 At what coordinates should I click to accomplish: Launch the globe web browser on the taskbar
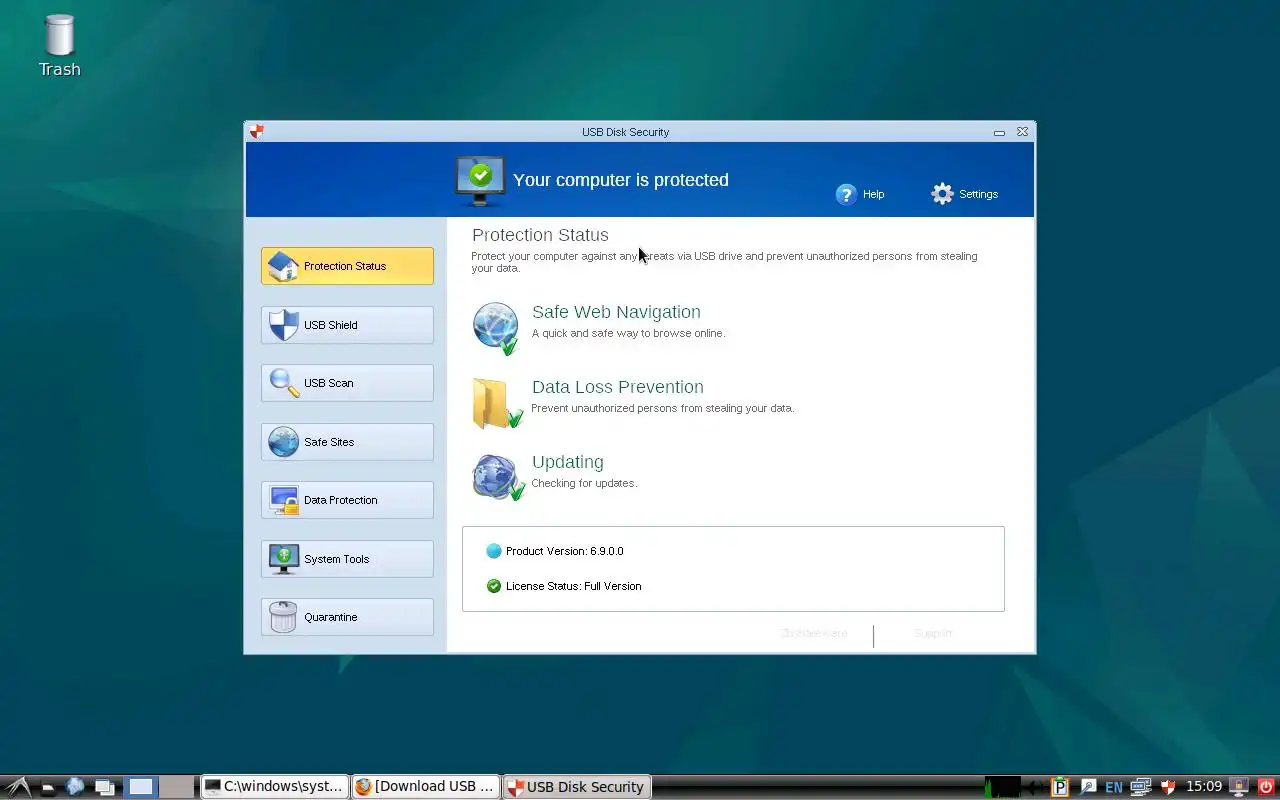coord(75,787)
